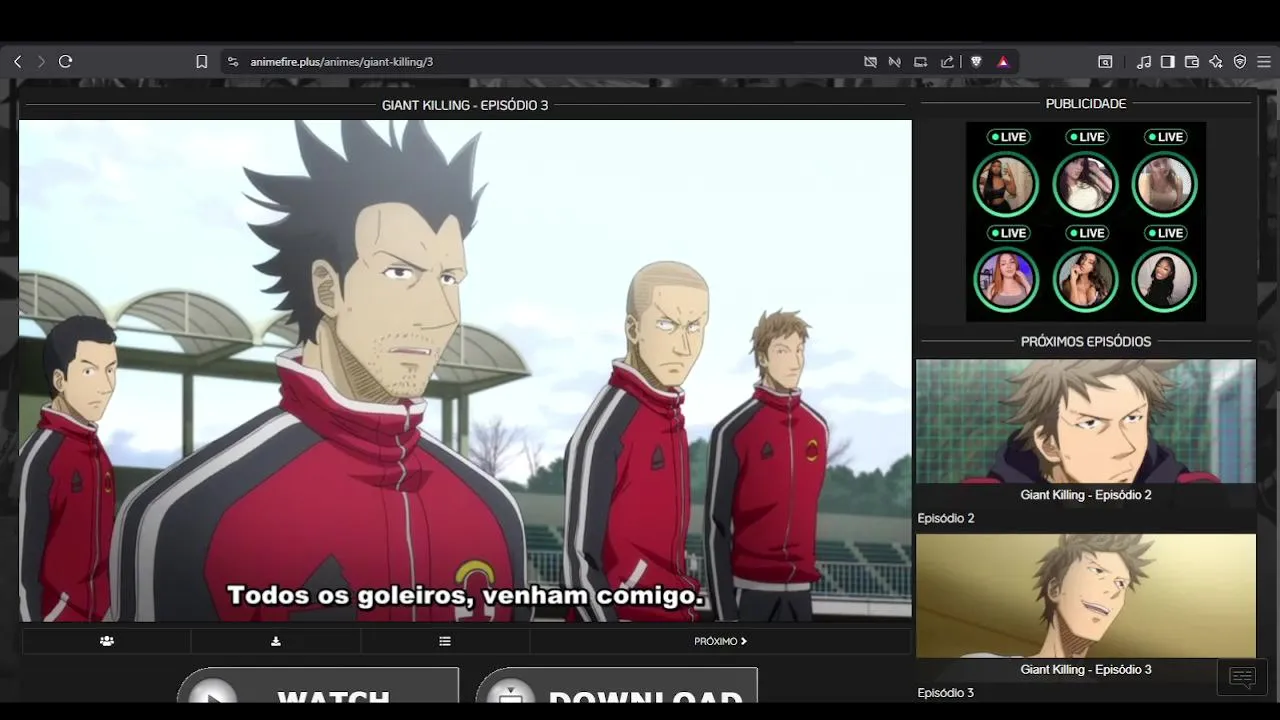The height and width of the screenshot is (720, 1280).
Task: Open the Brave Playlist music note icon
Action: click(1144, 62)
